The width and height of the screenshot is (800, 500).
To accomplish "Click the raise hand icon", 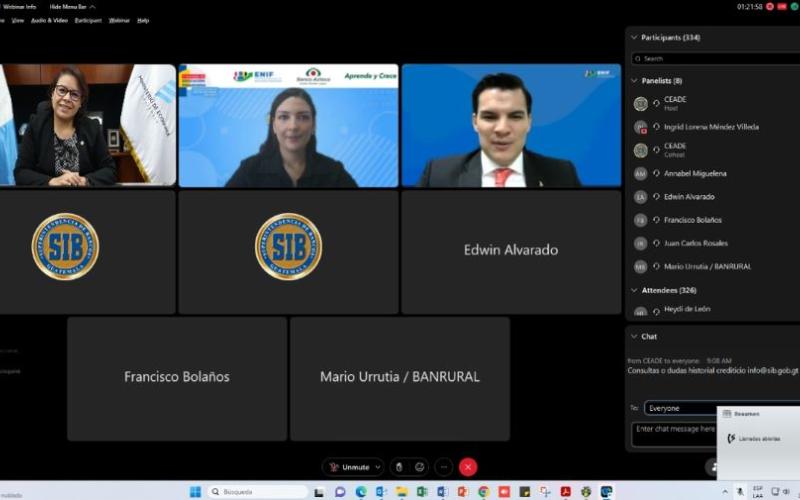I will tap(398, 467).
